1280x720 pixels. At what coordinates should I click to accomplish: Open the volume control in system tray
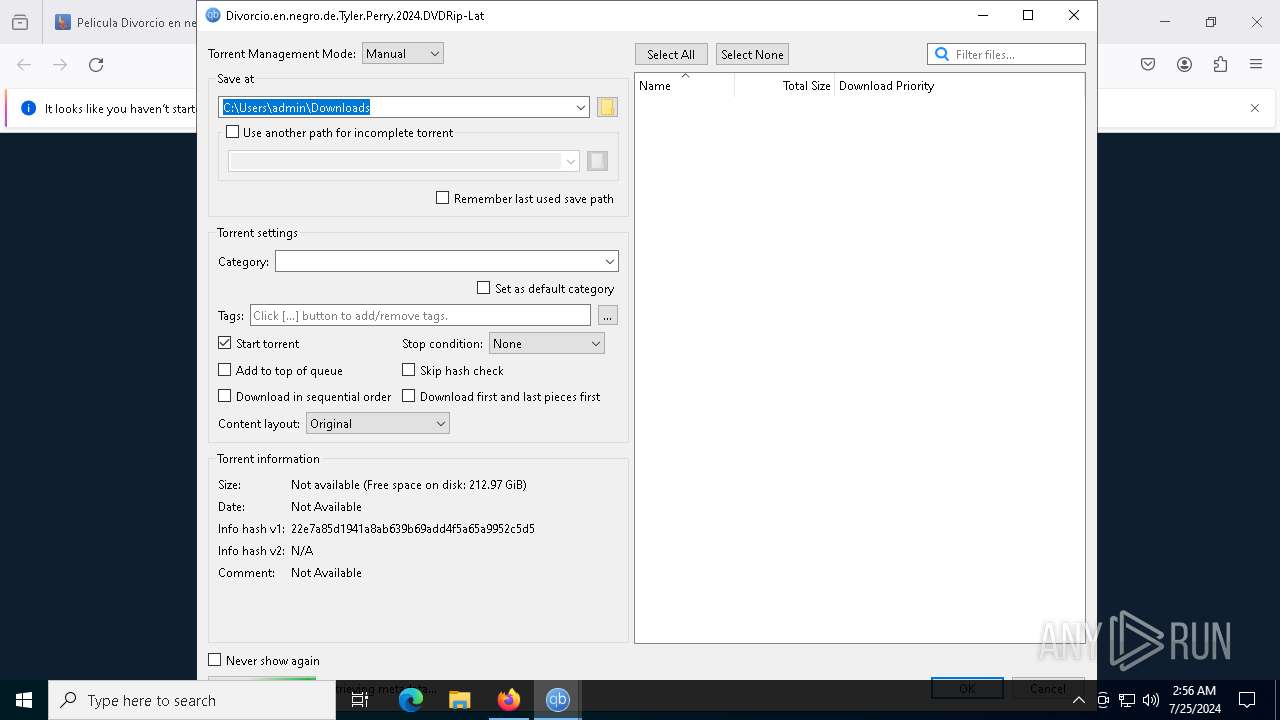click(1151, 700)
